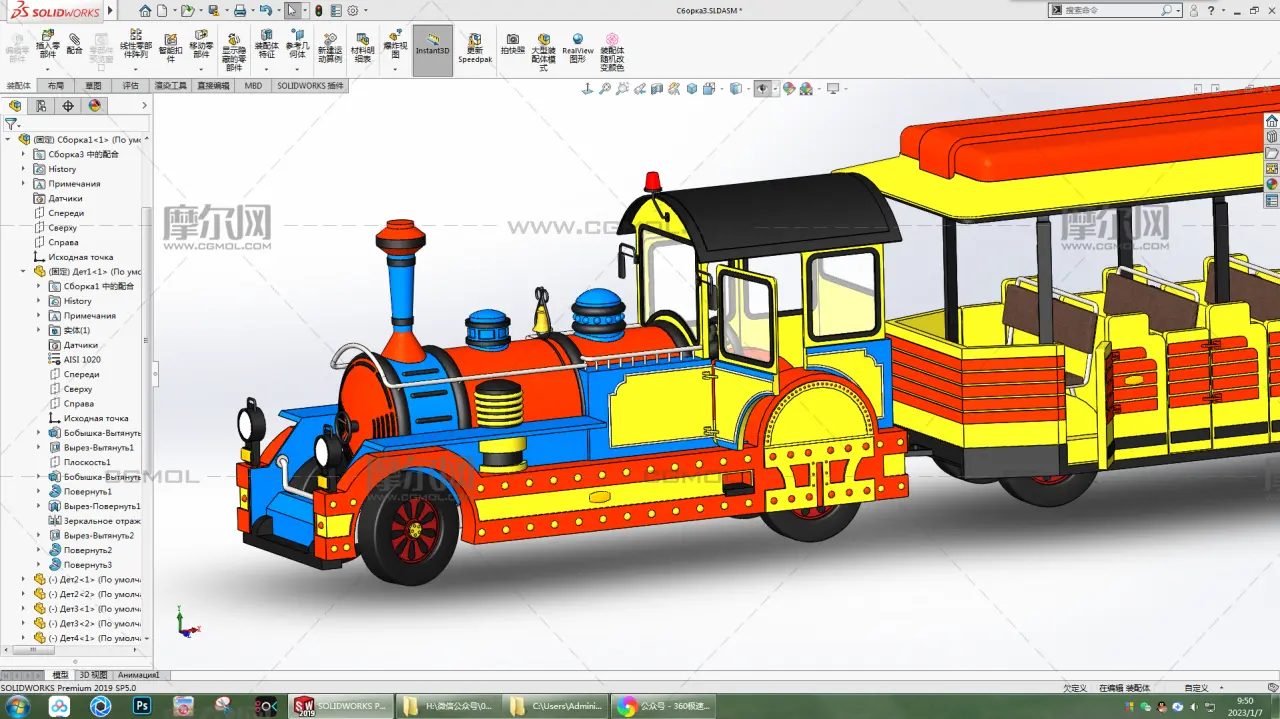
Task: Switch to the 草图 (Sketch) tab
Action: (x=93, y=86)
